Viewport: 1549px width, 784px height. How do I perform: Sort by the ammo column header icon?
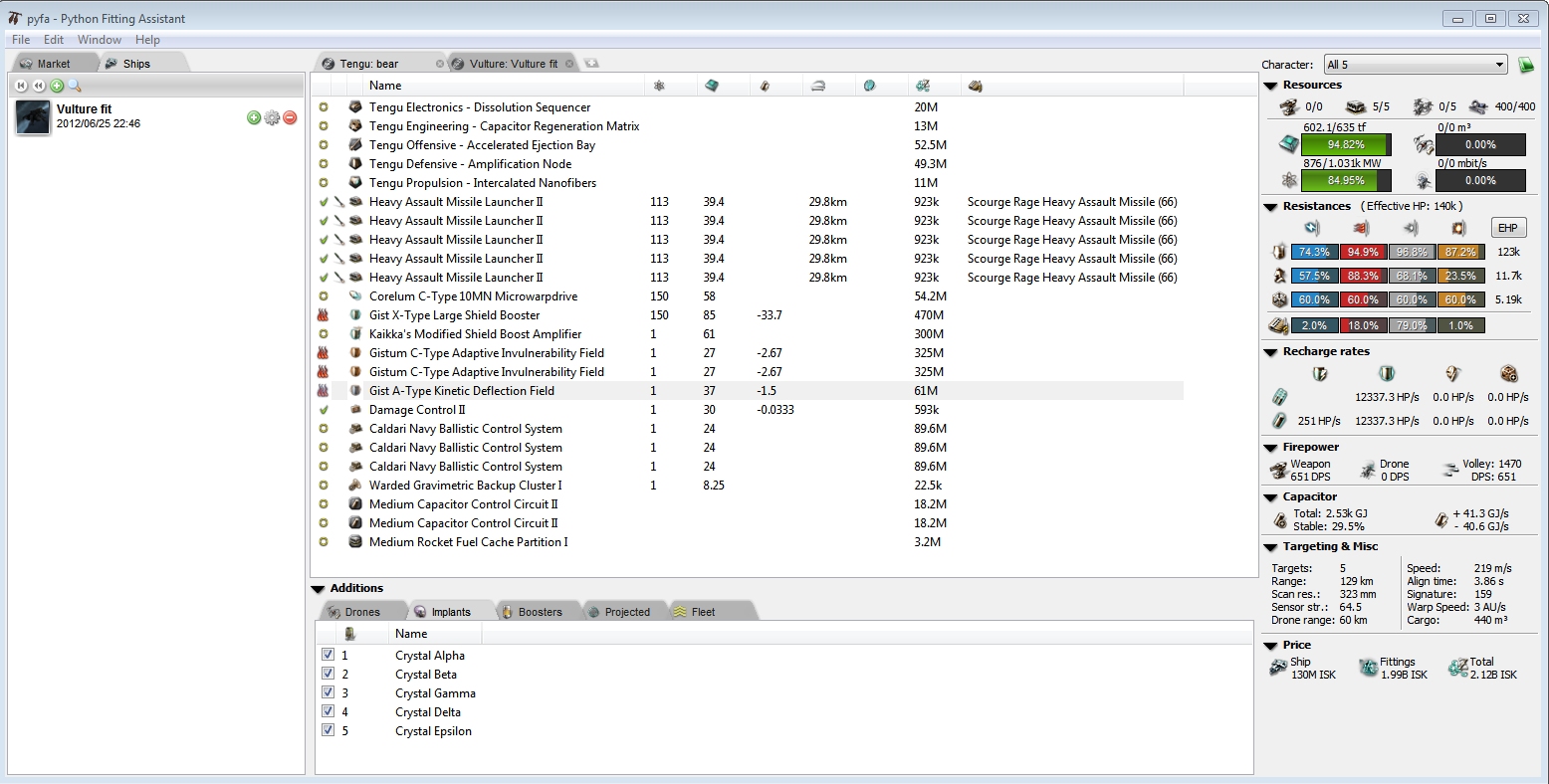point(976,86)
